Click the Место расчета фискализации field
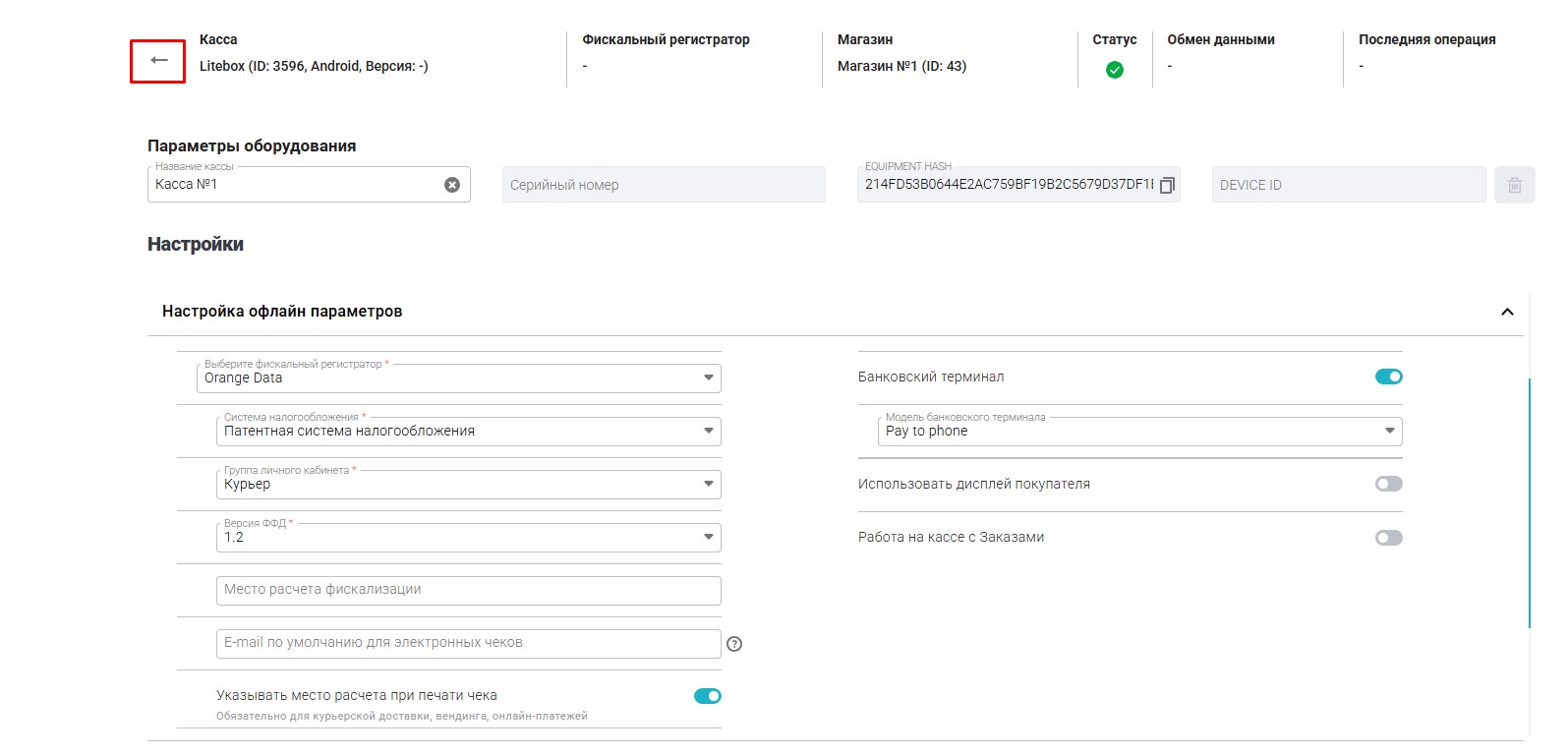Screen dimensions: 1568x756 468,590
